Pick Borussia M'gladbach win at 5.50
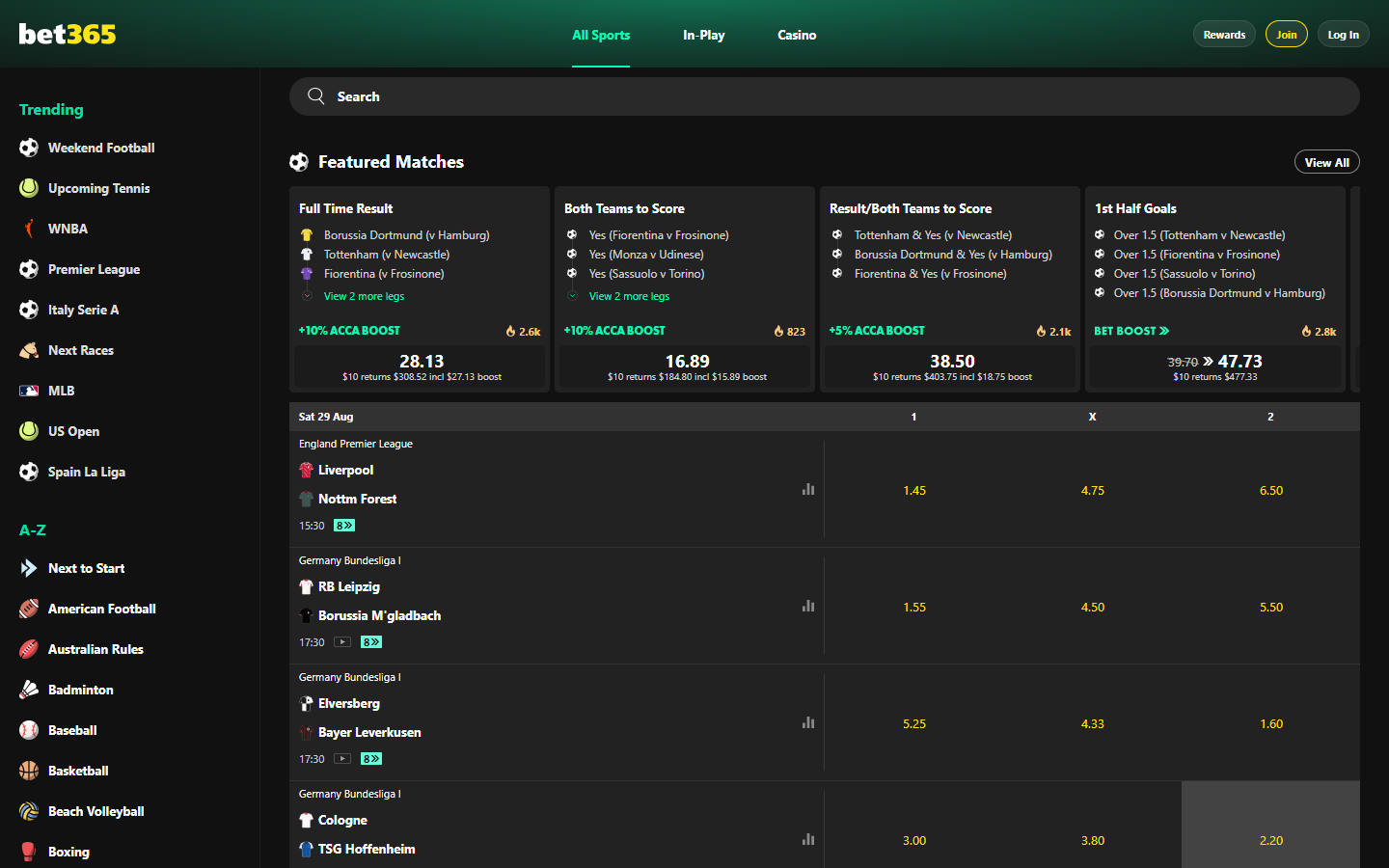Image resolution: width=1389 pixels, height=868 pixels. click(x=1271, y=607)
